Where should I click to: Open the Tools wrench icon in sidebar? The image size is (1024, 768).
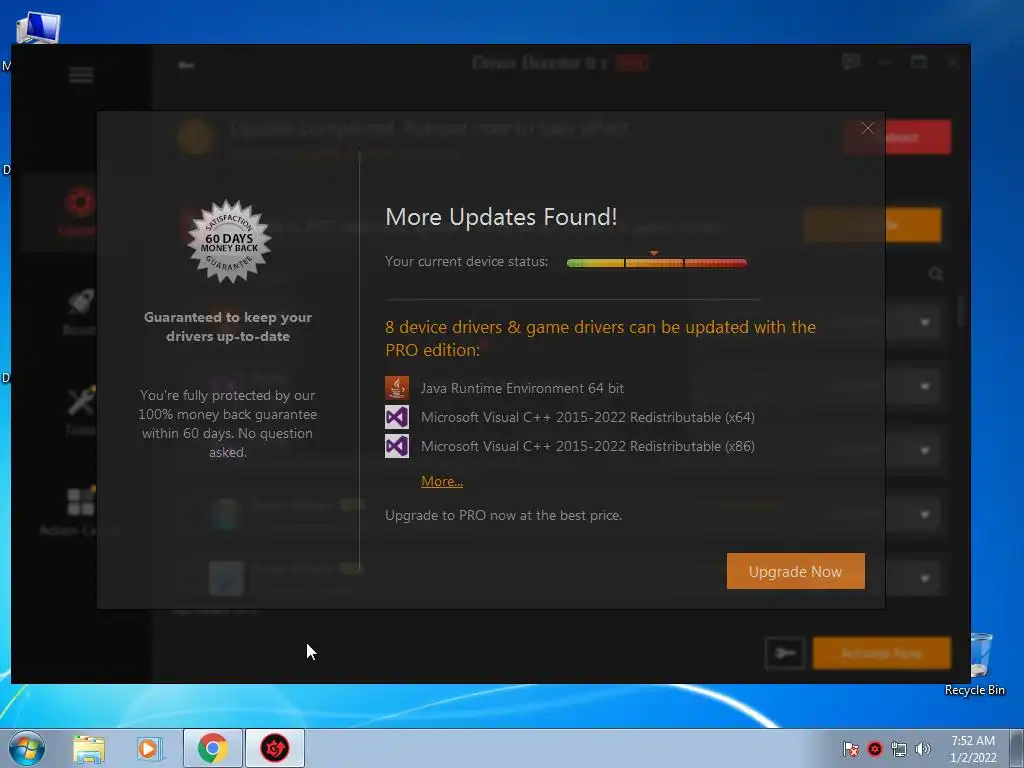81,401
